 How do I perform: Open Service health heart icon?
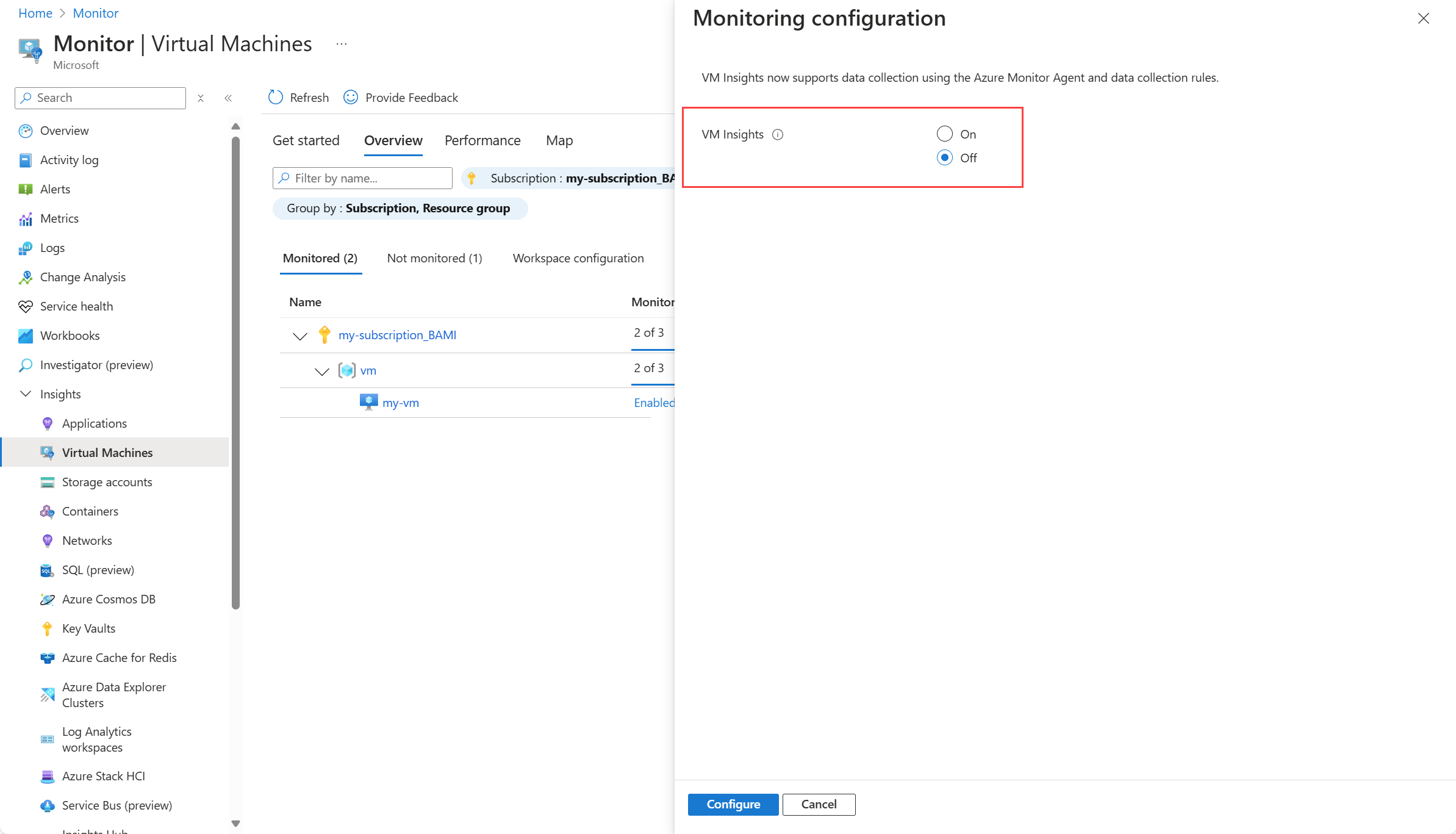[26, 307]
